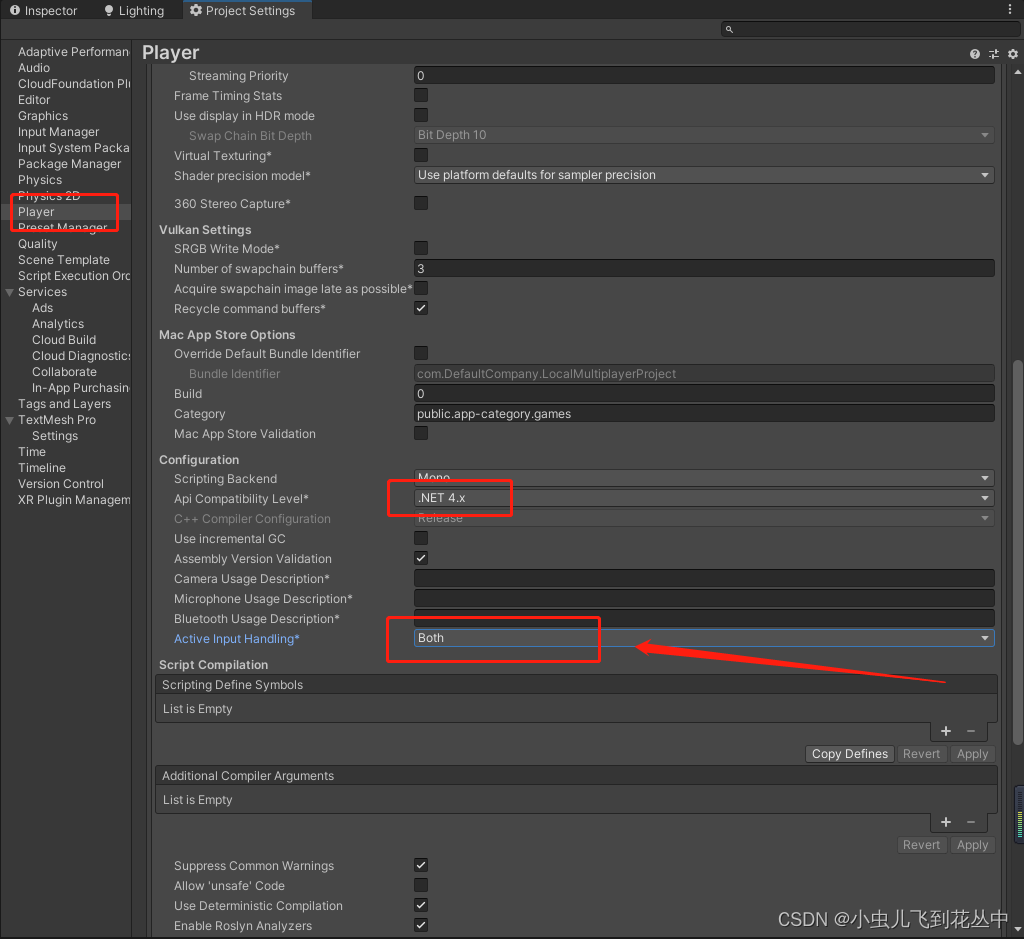Enable the Virtual Texturing checkbox
This screenshot has width=1024, height=939.
click(420, 154)
